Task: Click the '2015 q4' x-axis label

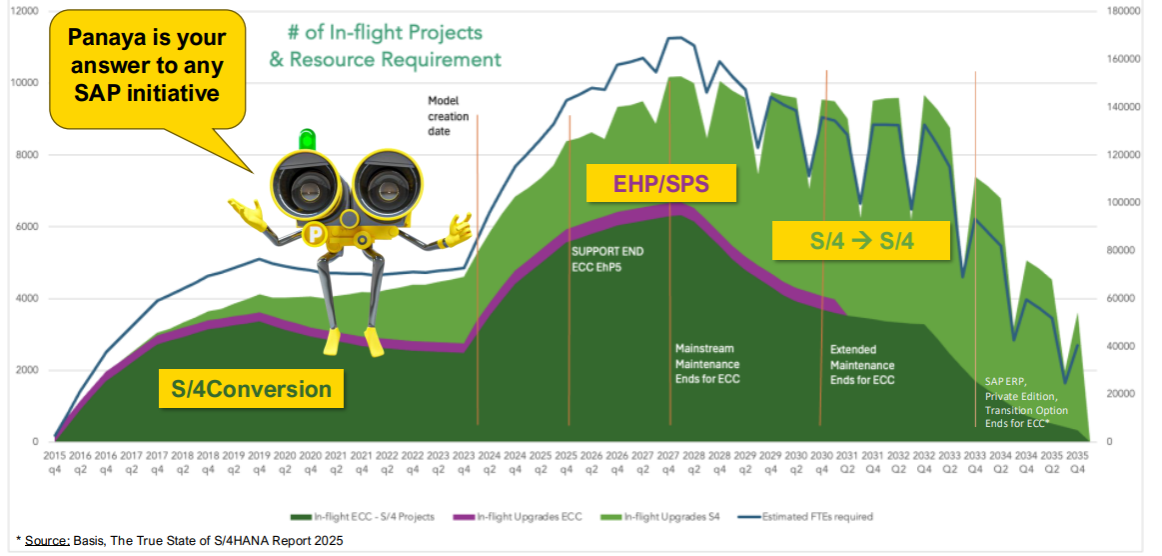Action: [x=55, y=462]
